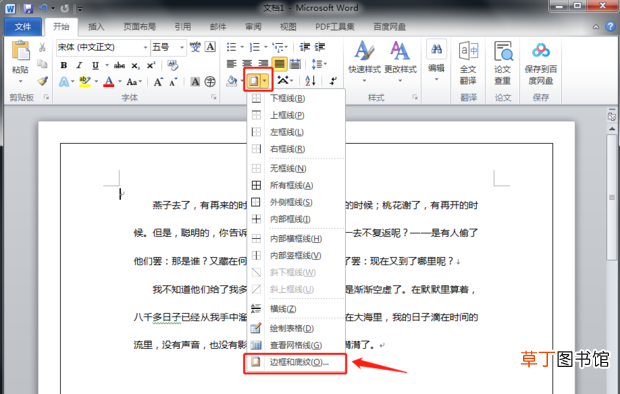The height and width of the screenshot is (394, 620).
Task: Open the font name combo box
Action: click(x=103, y=47)
